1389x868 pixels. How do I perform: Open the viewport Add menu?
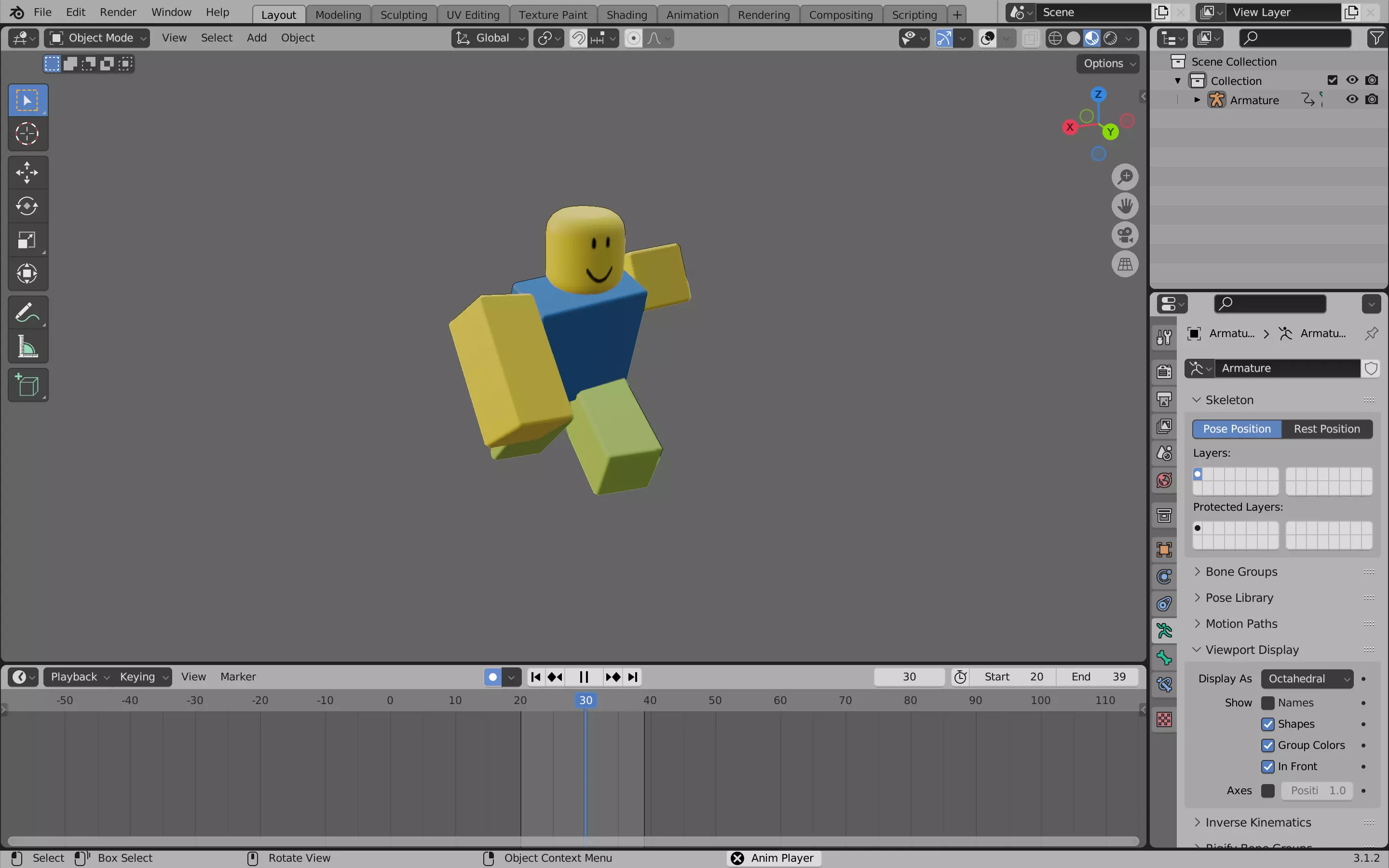257,38
